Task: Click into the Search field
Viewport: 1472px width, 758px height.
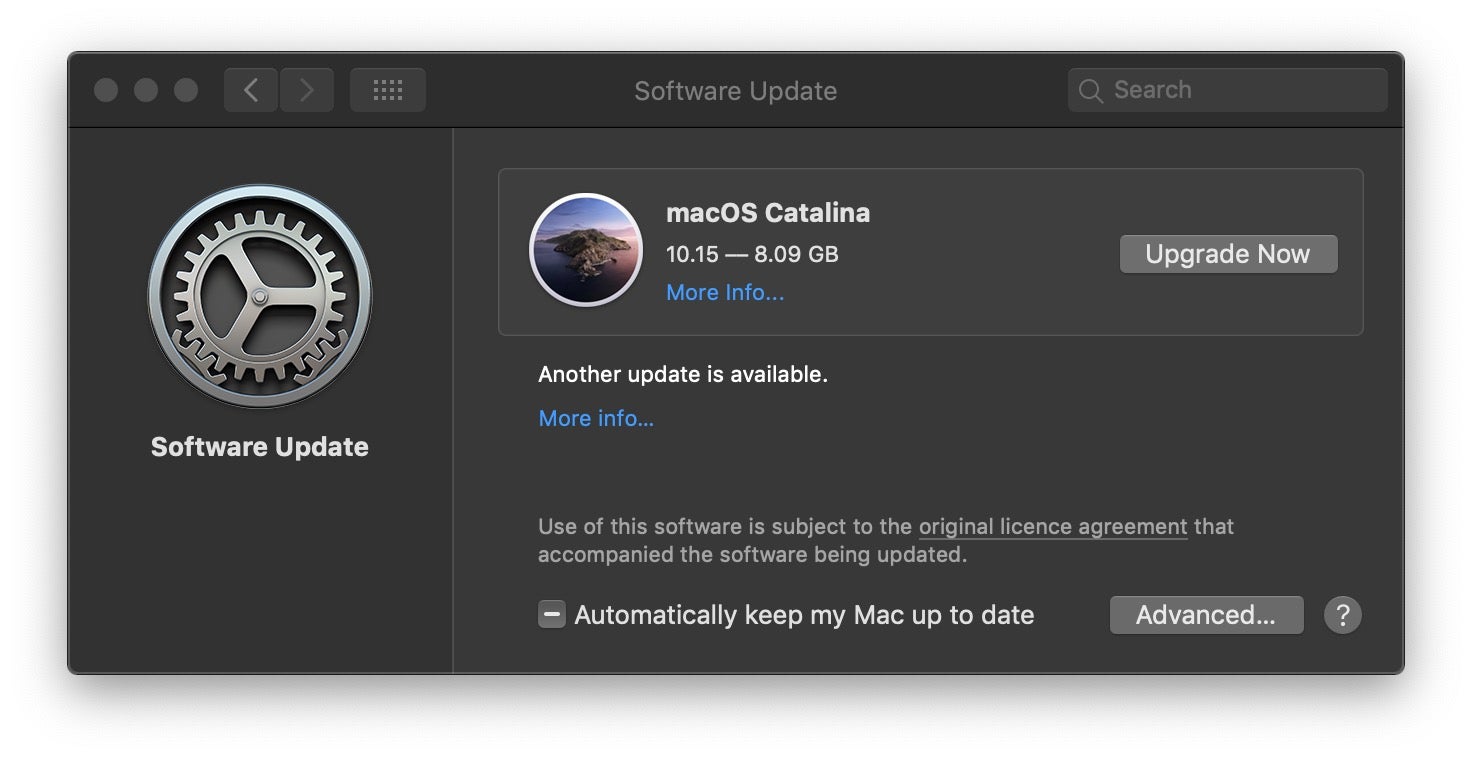Action: [x=1240, y=91]
